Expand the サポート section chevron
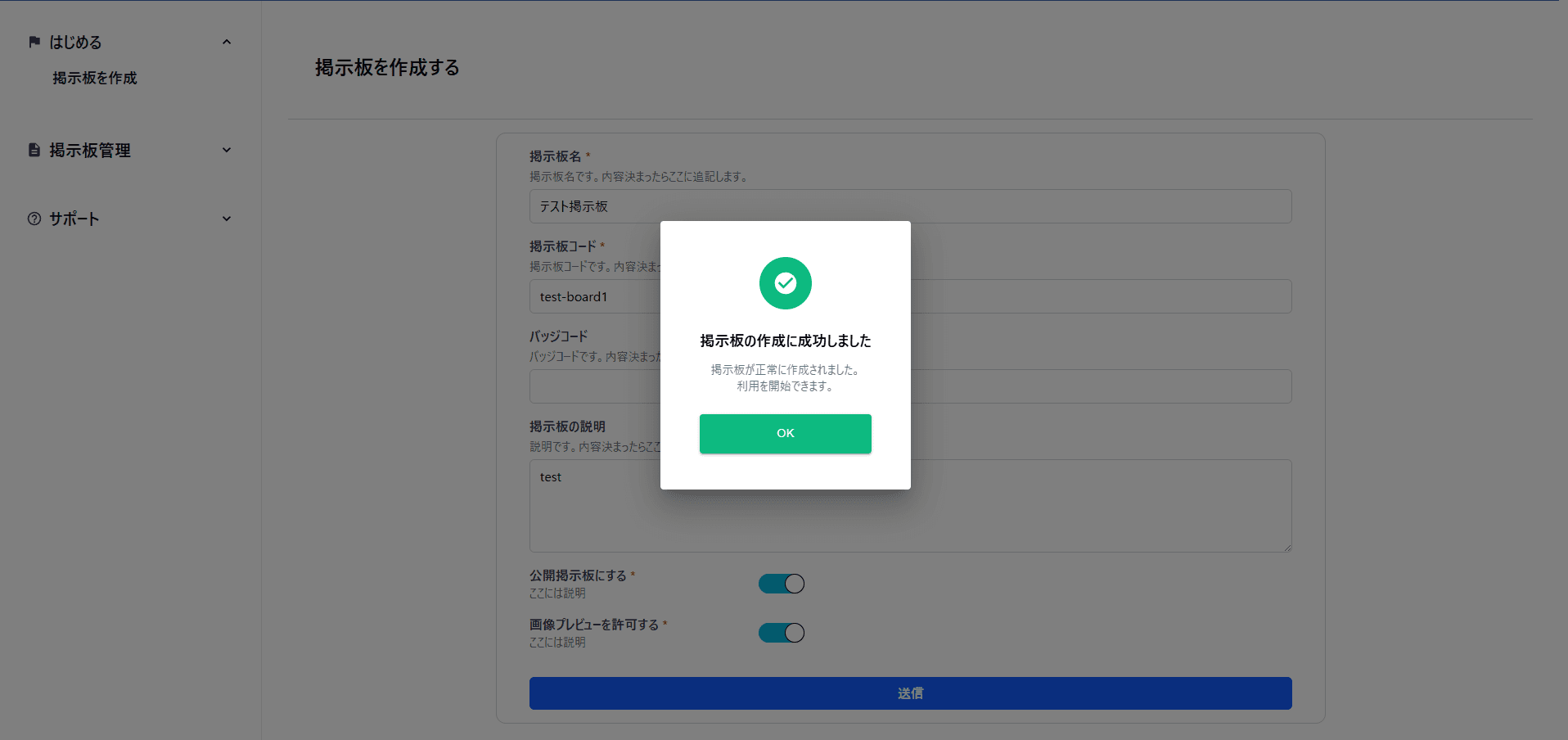Screen dimensions: 1568x740 [x=227, y=219]
